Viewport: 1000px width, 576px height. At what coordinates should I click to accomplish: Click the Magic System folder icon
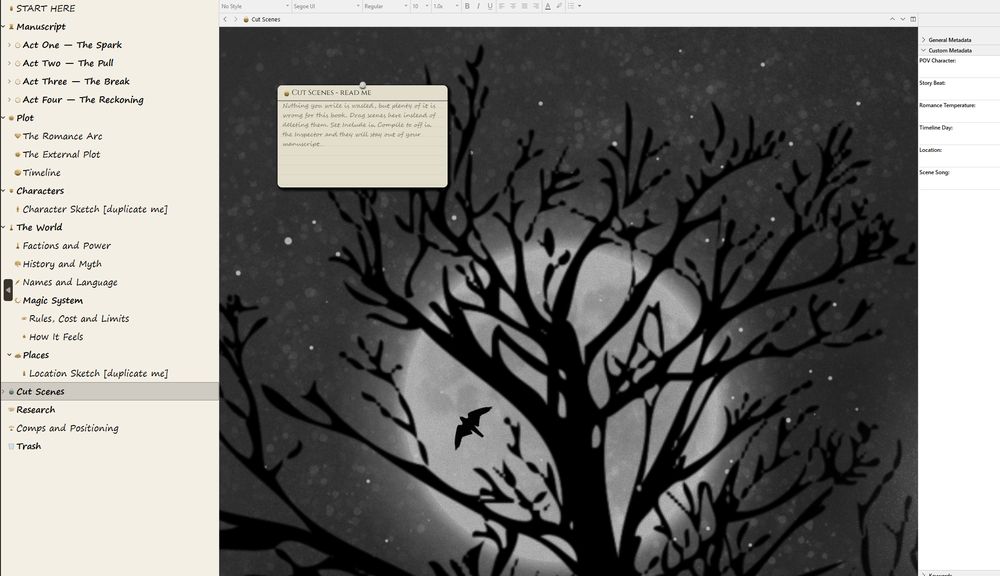18,300
